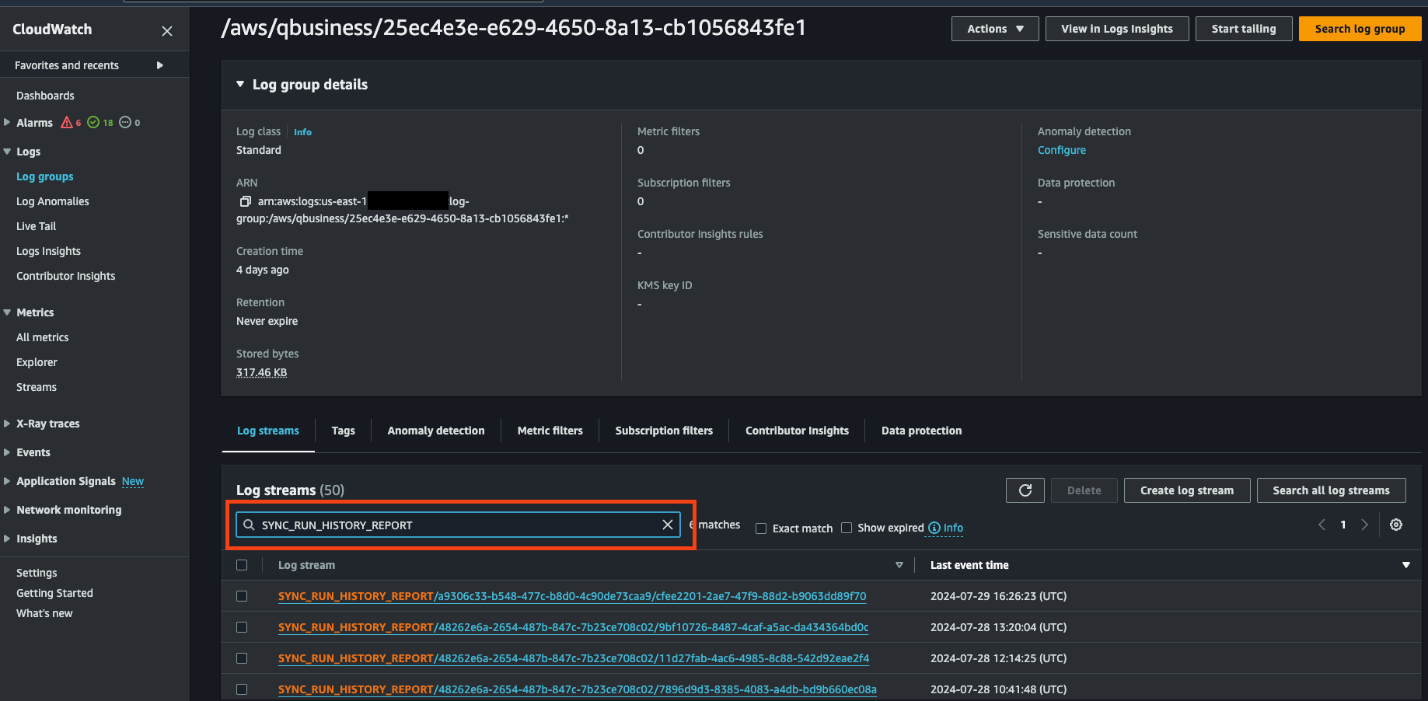Open Configure anomaly detection link

tap(1061, 150)
